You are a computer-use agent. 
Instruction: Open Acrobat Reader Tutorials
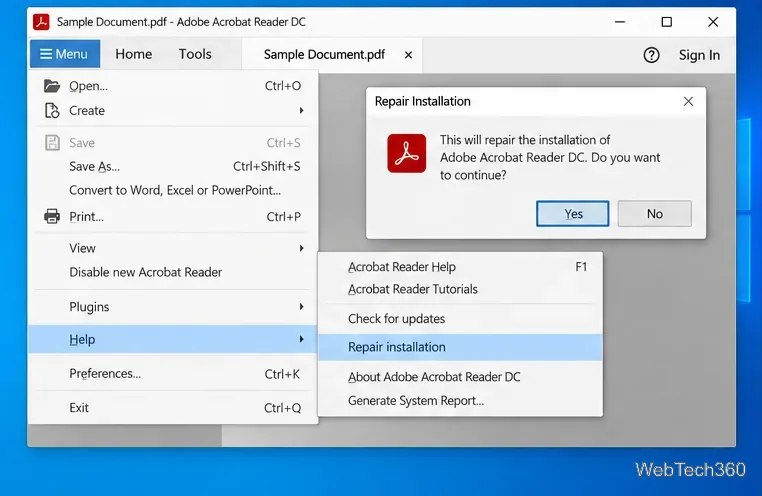(x=460, y=289)
